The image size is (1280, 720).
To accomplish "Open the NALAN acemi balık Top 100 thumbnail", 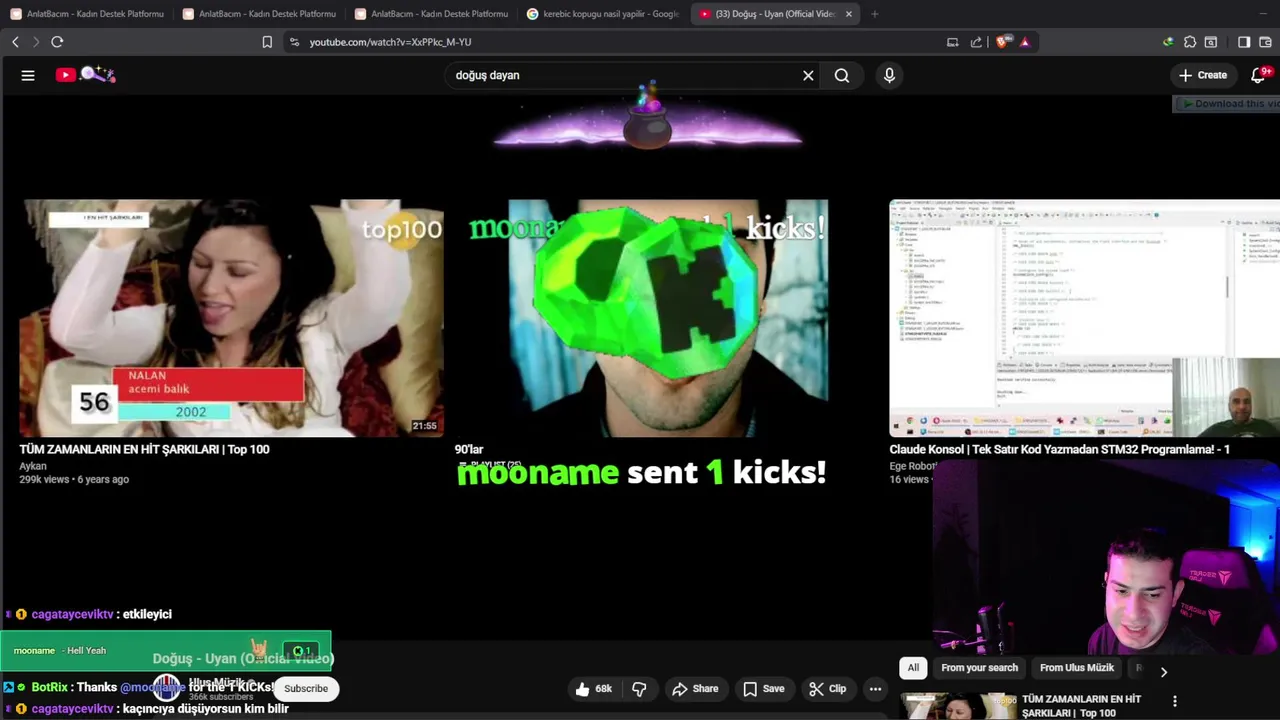I will click(231, 318).
